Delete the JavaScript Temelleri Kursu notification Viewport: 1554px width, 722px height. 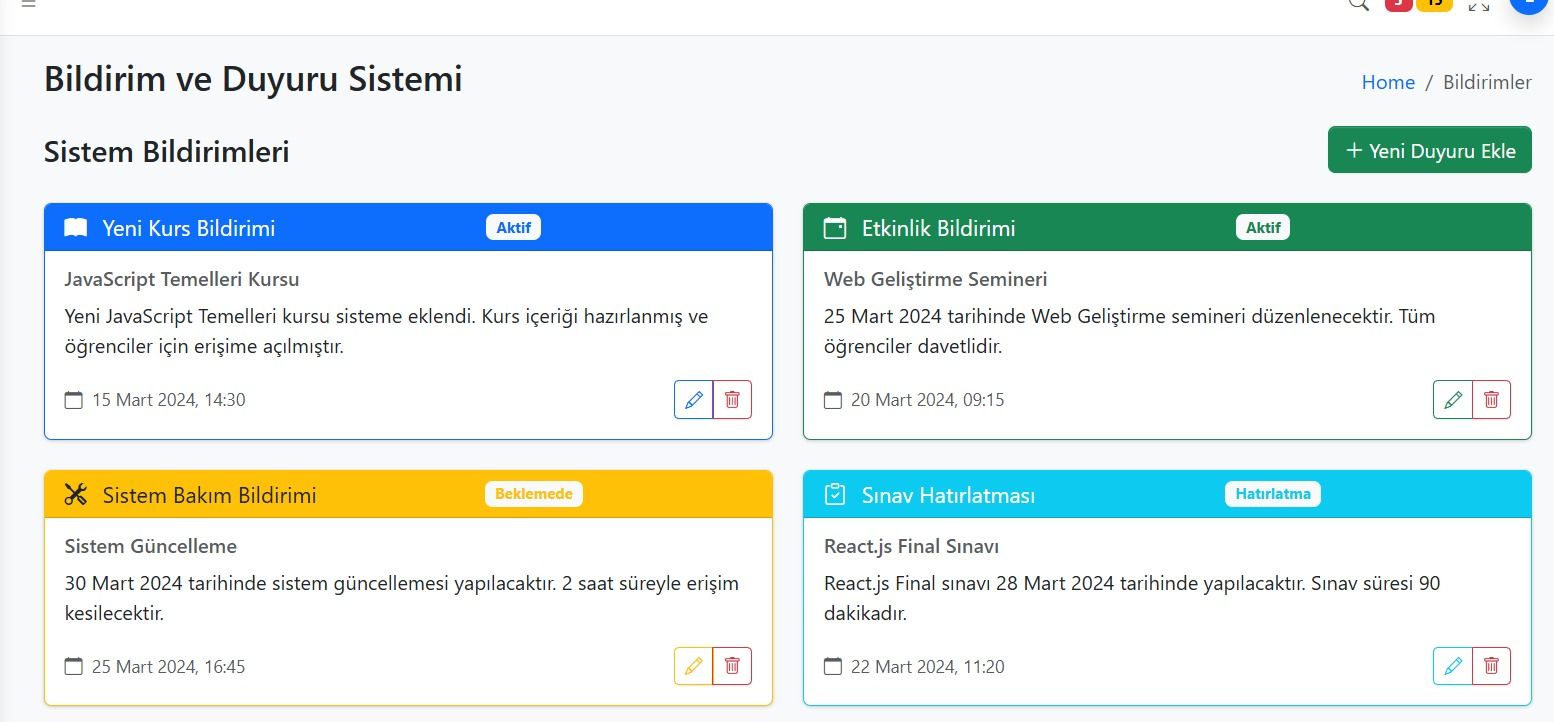732,400
